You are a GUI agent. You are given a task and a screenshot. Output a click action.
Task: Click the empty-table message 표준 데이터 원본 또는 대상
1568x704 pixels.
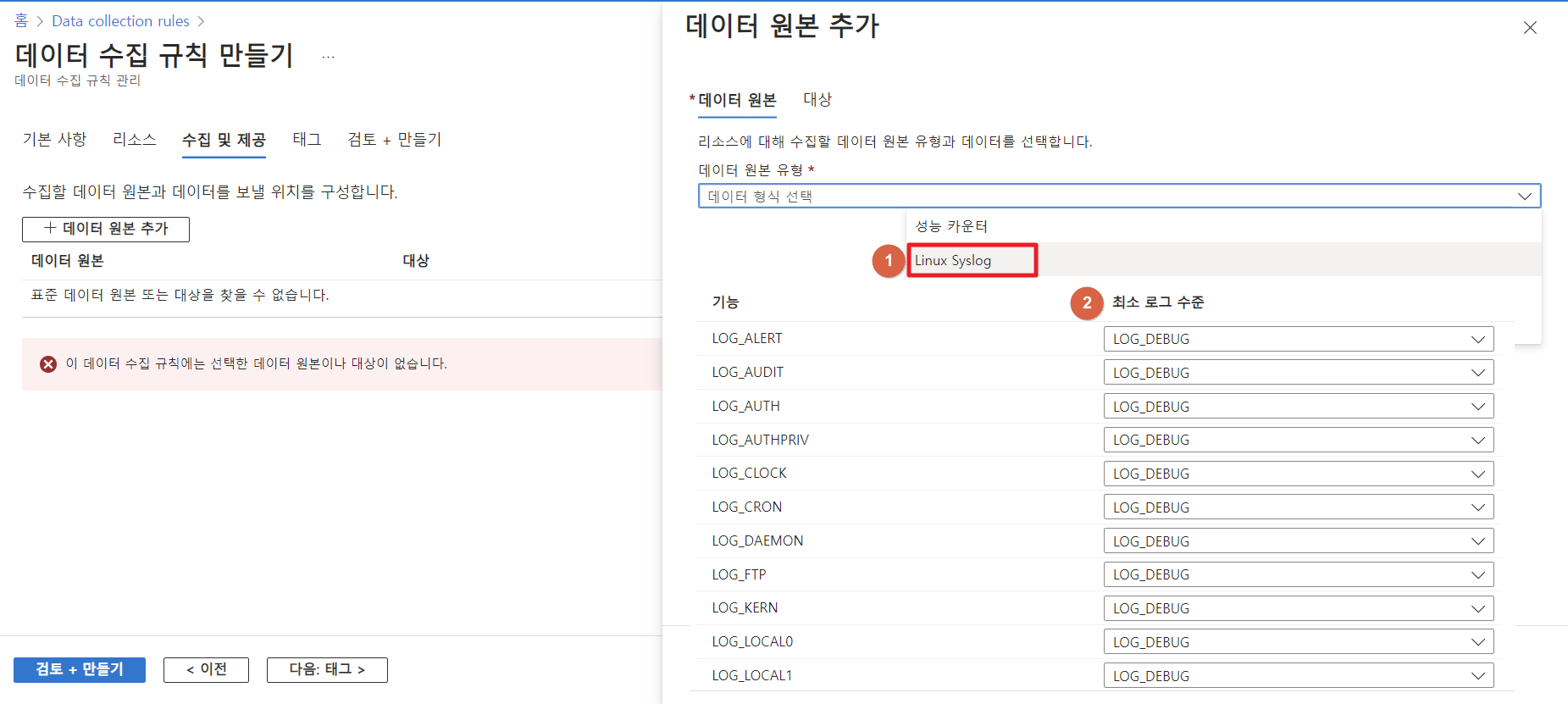180,296
